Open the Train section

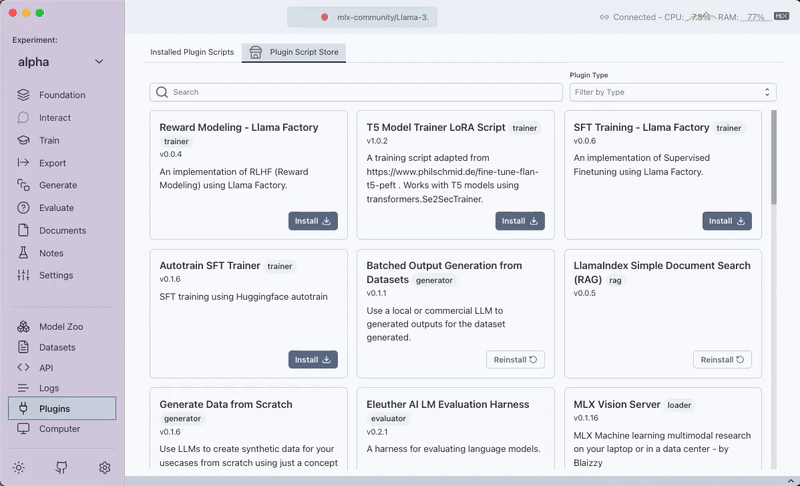(x=49, y=141)
